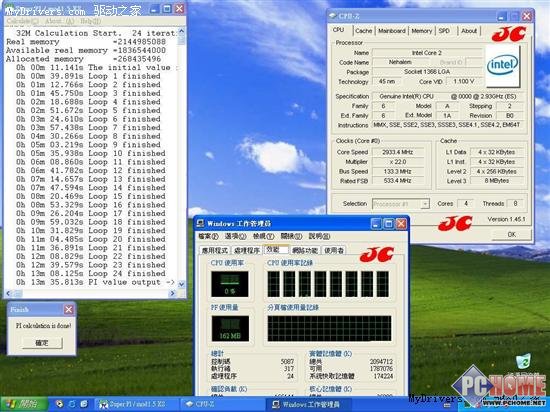Maximize the Super PI window
This screenshot has width=550, height=412.
(x=167, y=9)
